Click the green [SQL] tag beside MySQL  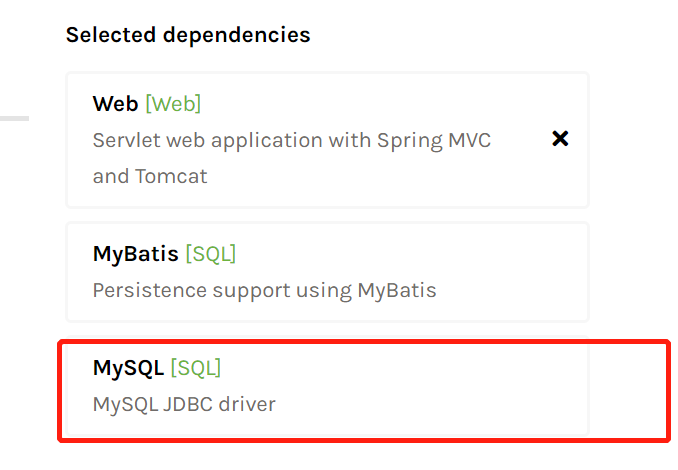[x=195, y=368]
